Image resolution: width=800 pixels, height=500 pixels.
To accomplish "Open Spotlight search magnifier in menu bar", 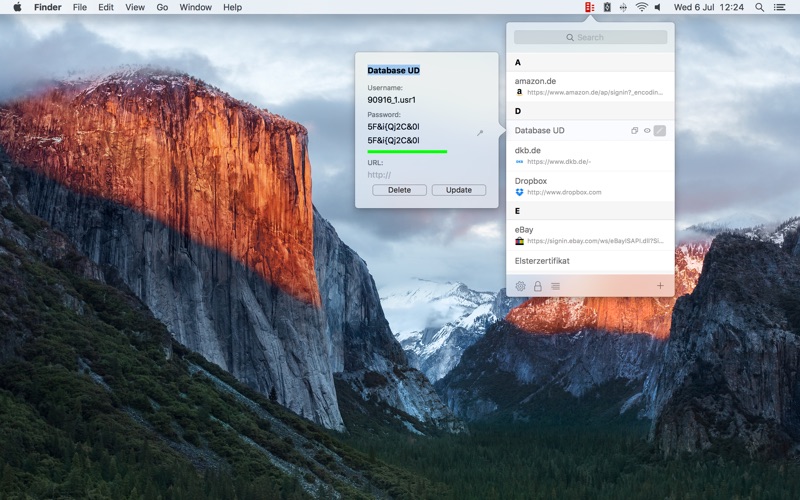I will click(759, 7).
